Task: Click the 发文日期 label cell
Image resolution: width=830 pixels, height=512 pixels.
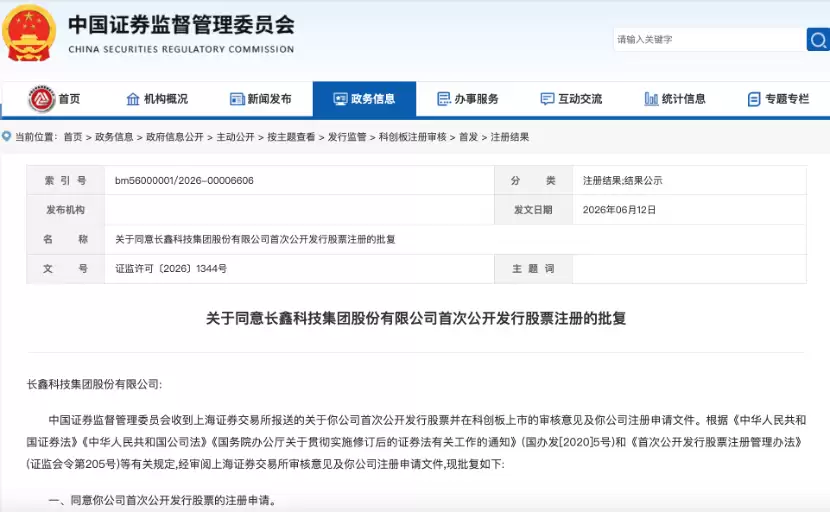Action: click(533, 210)
